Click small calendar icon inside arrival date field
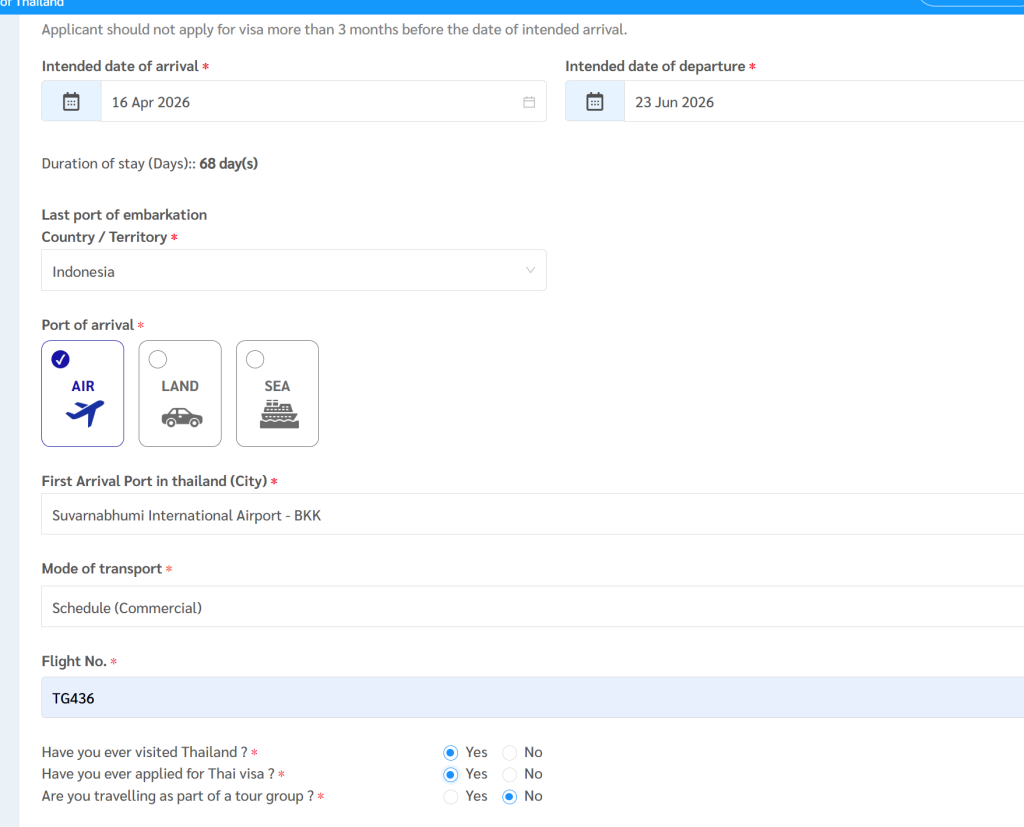The width and height of the screenshot is (1024, 827). pyautogui.click(x=529, y=102)
